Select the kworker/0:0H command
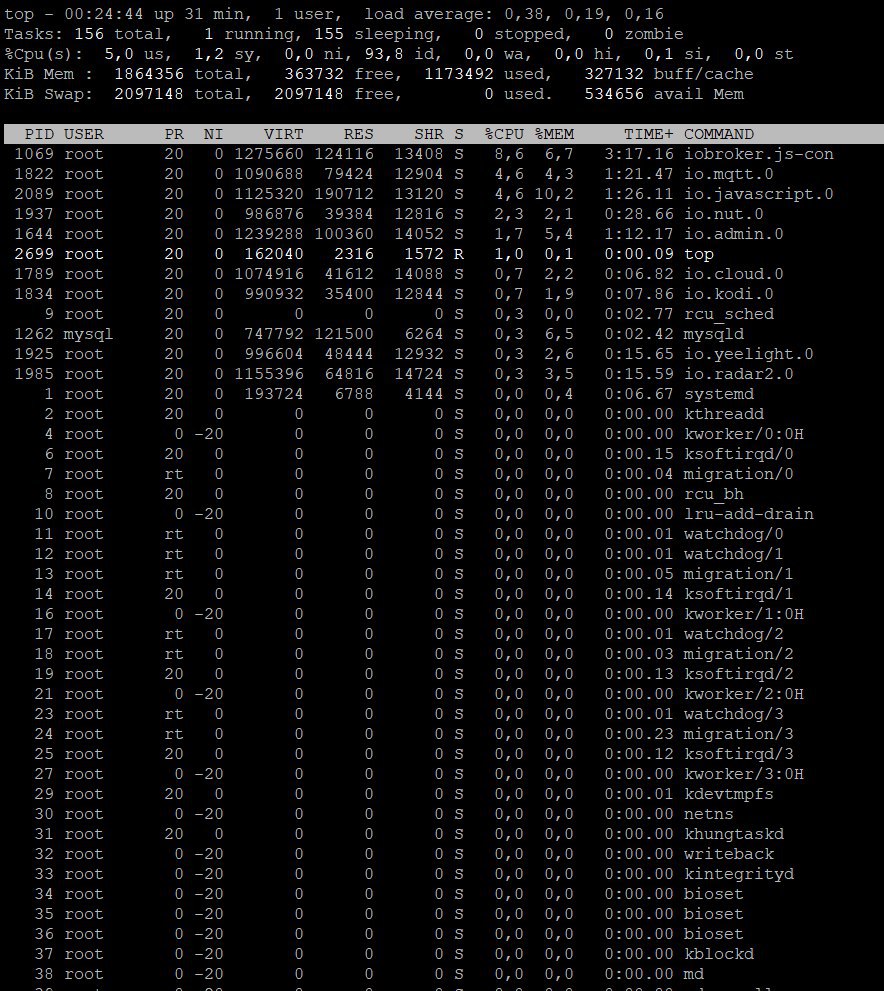 point(744,434)
